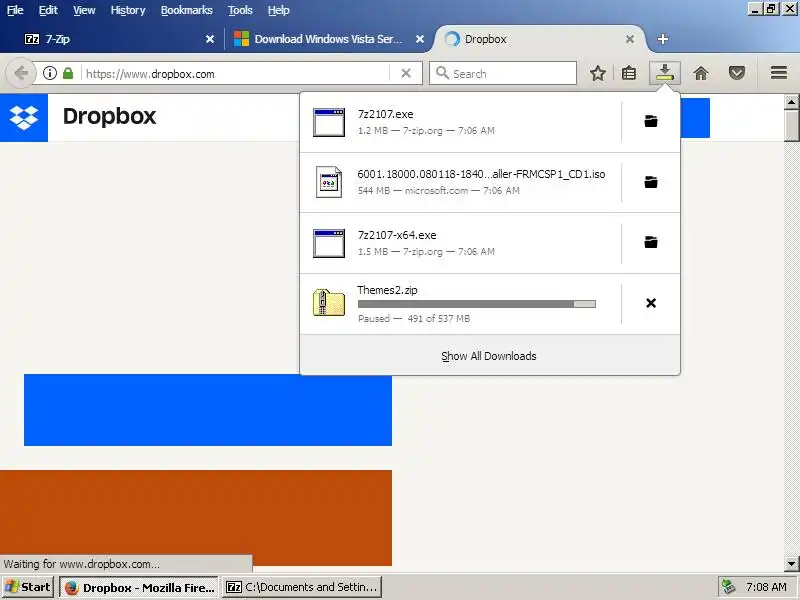Viewport: 800px width, 600px height.
Task: Open the Windows Start menu
Action: pyautogui.click(x=28, y=587)
